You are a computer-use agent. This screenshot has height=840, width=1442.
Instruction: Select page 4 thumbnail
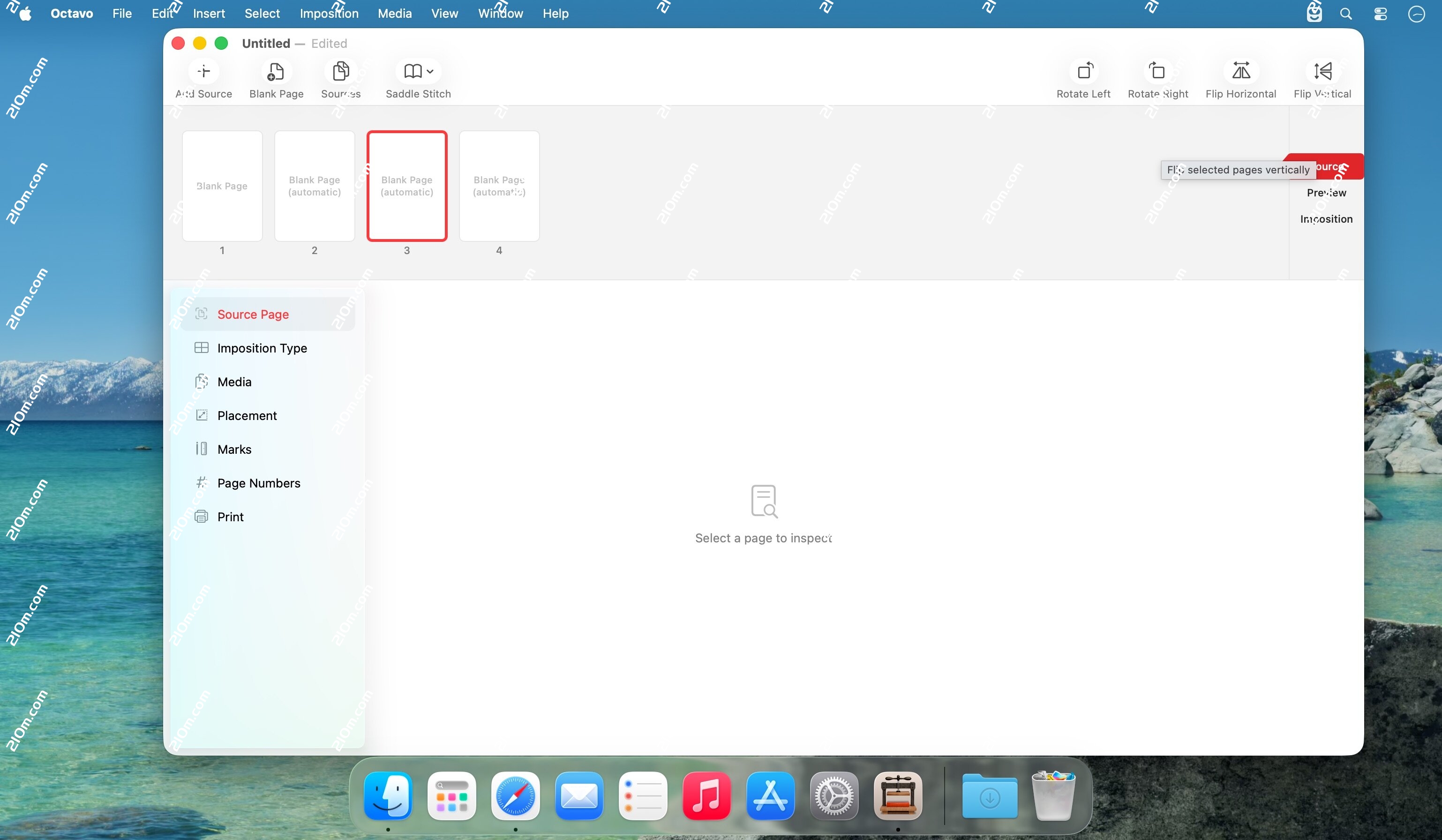(x=498, y=187)
